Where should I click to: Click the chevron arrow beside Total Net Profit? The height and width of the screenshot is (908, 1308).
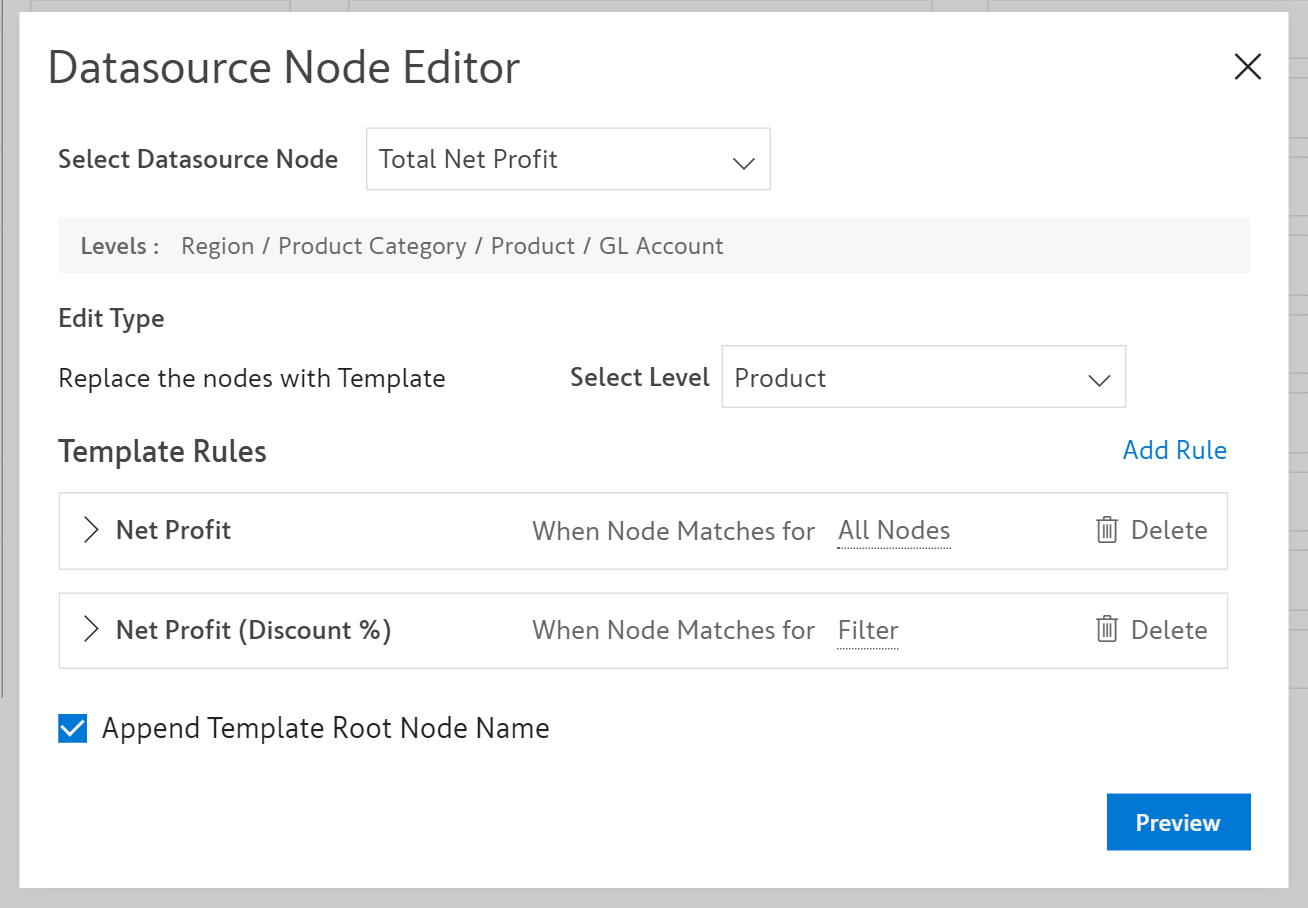pyautogui.click(x=743, y=162)
